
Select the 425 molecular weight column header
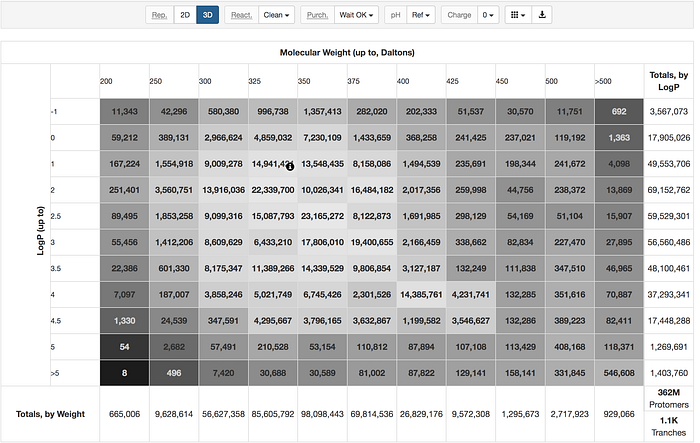point(471,81)
